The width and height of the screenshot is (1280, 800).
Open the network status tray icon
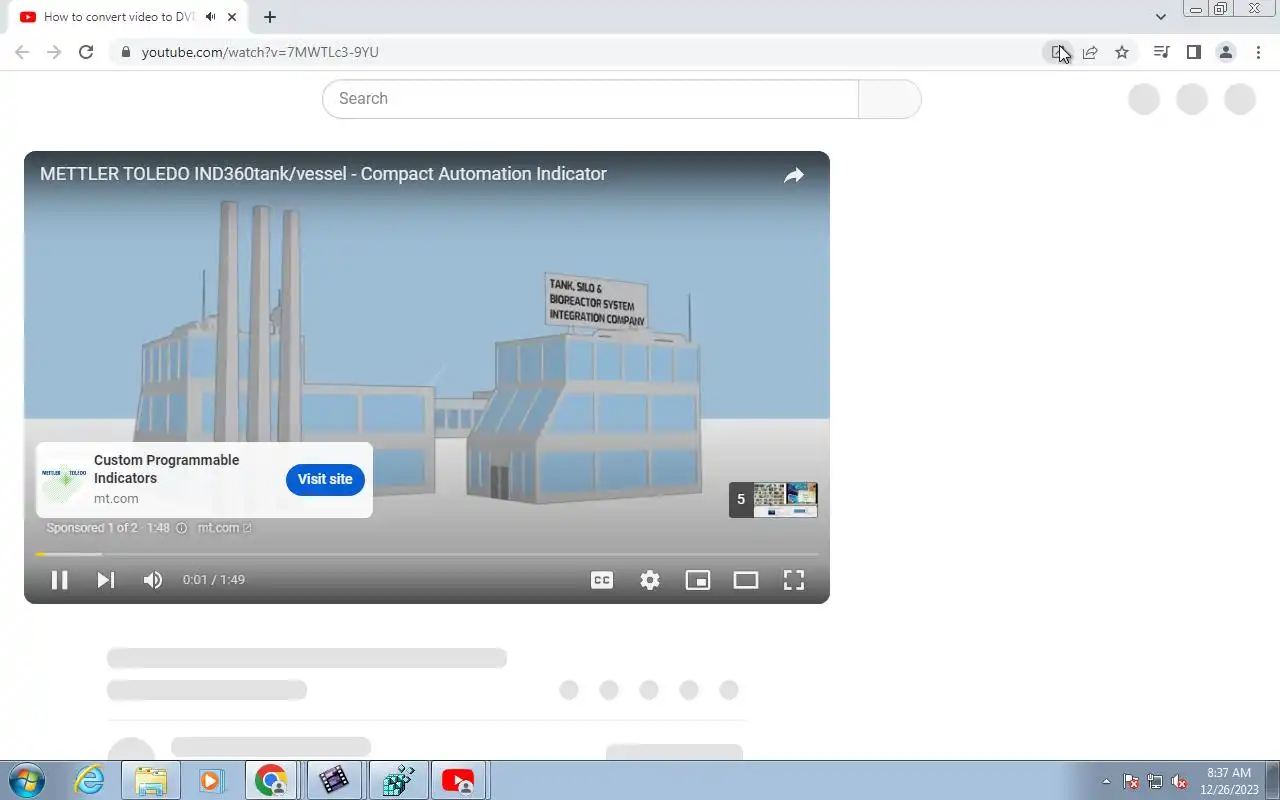click(x=1155, y=782)
